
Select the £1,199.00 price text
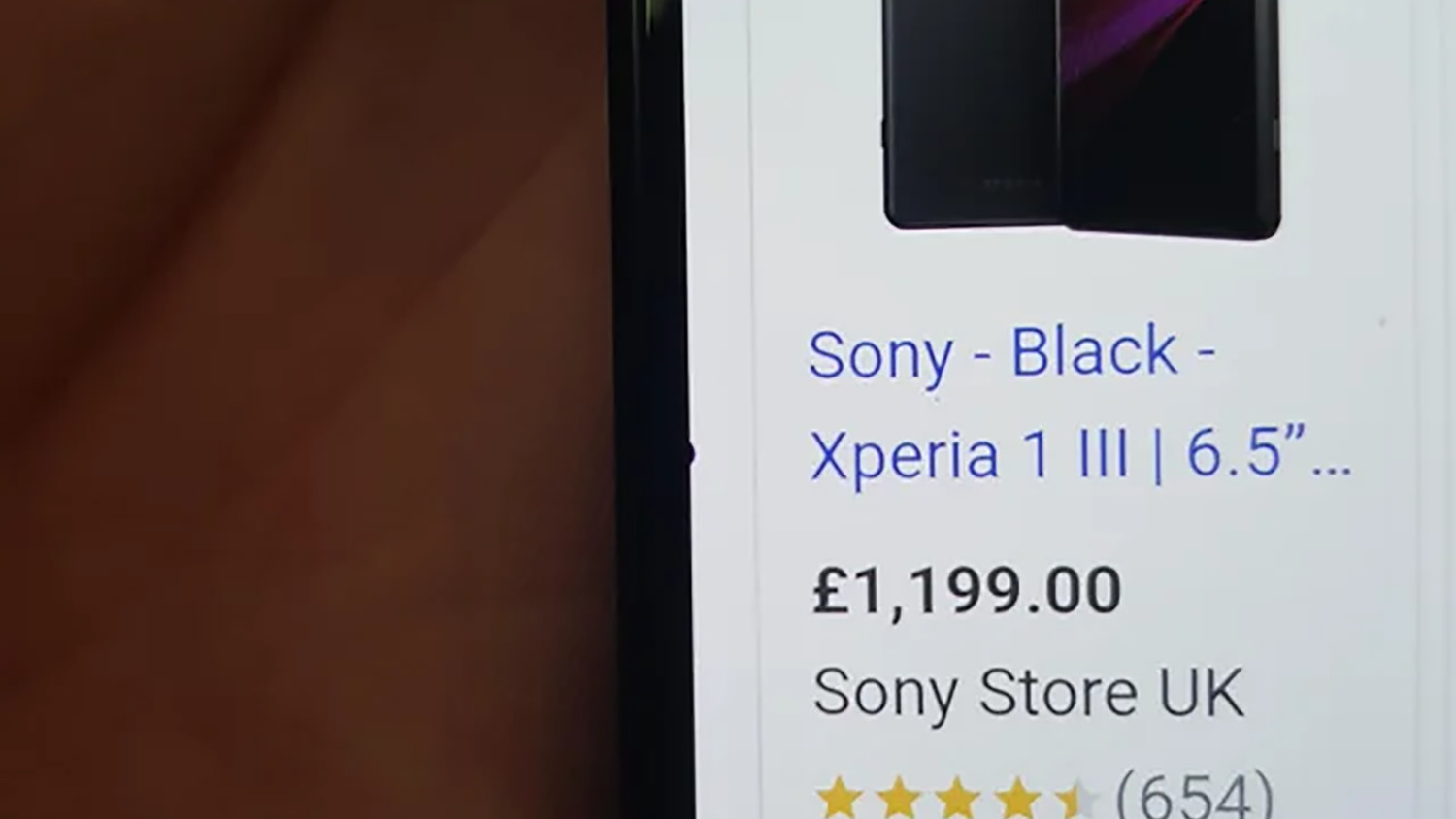pyautogui.click(x=967, y=590)
